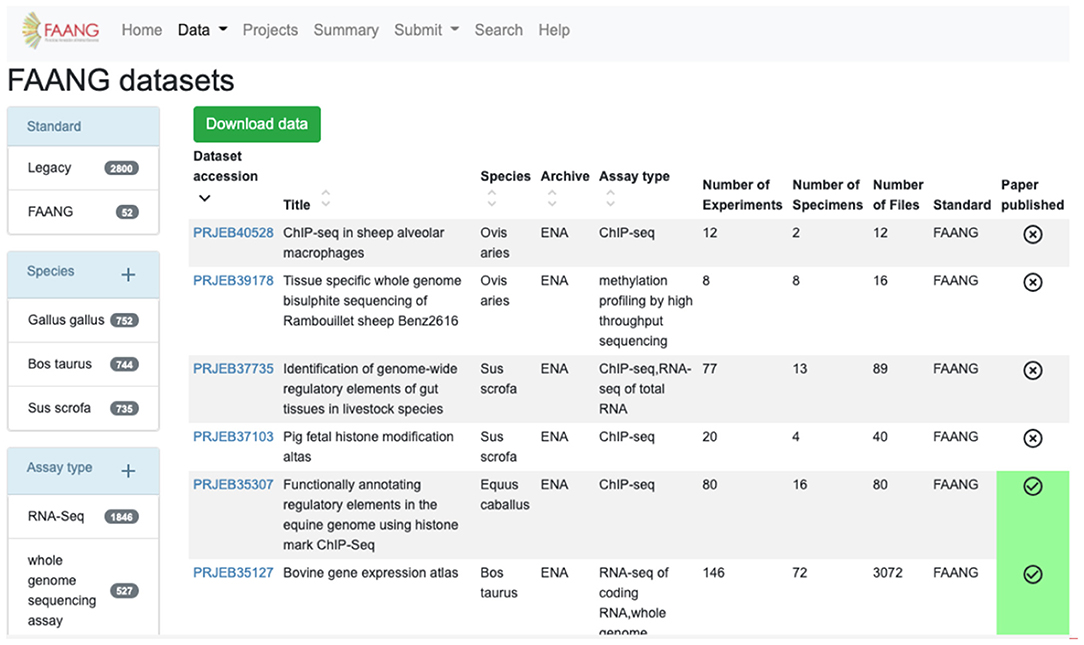This screenshot has height=645, width=1084.
Task: Click the 'Number of Specimens' column header
Action: click(828, 195)
